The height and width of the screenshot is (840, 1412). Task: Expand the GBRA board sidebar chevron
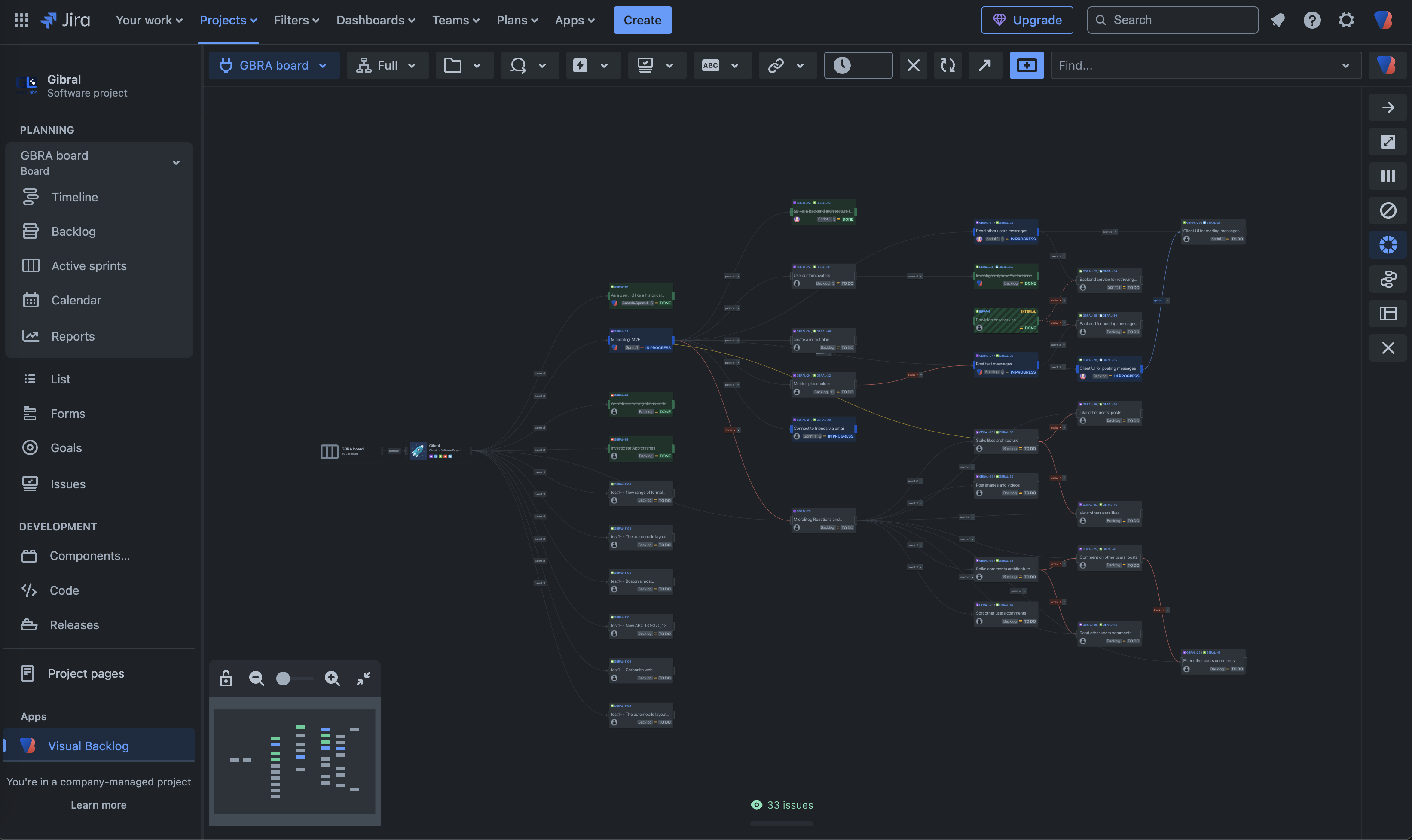point(176,163)
